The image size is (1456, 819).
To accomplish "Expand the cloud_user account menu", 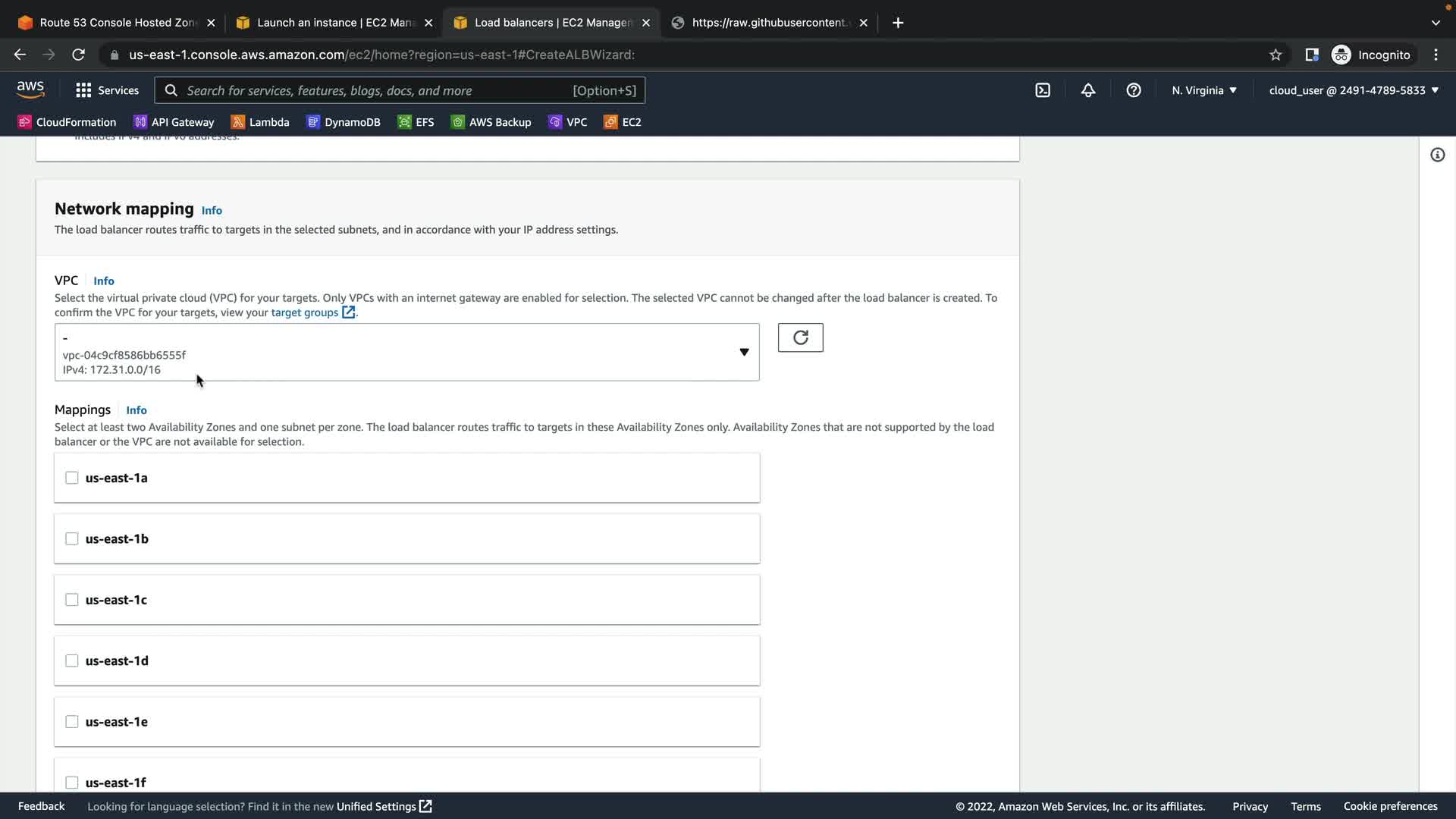I will click(x=1354, y=90).
